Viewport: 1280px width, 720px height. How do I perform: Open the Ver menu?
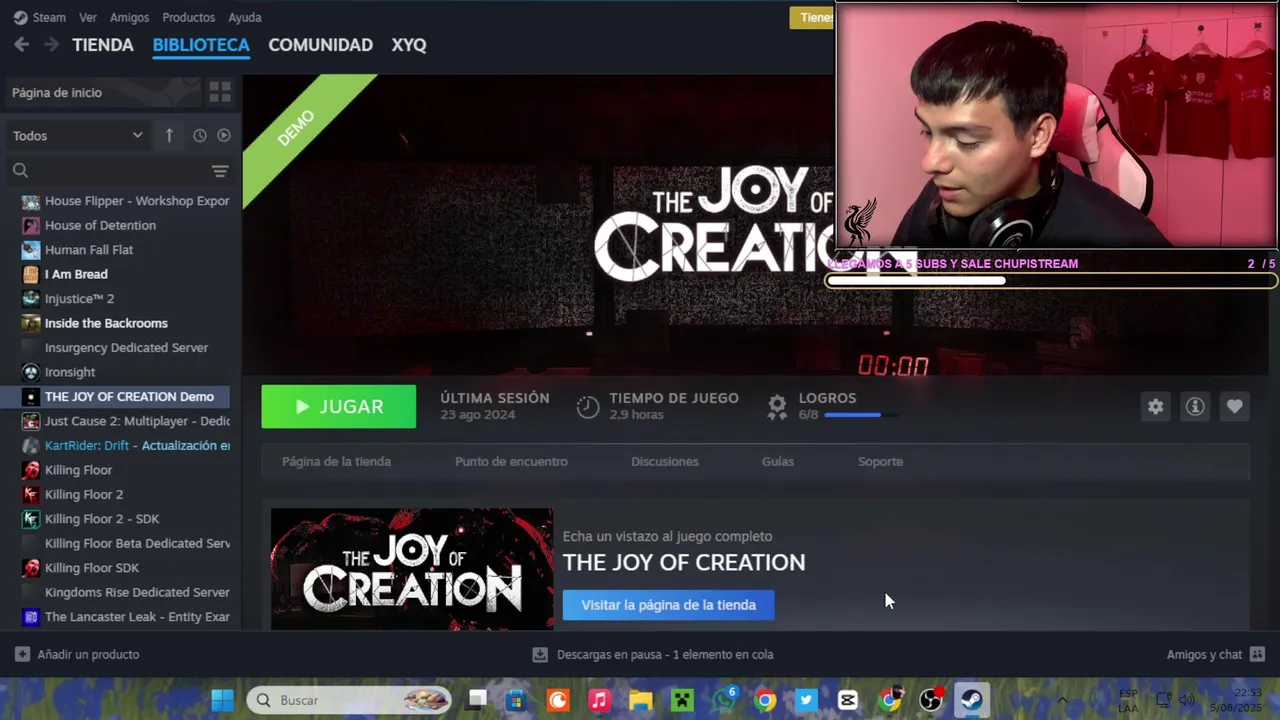tap(88, 17)
